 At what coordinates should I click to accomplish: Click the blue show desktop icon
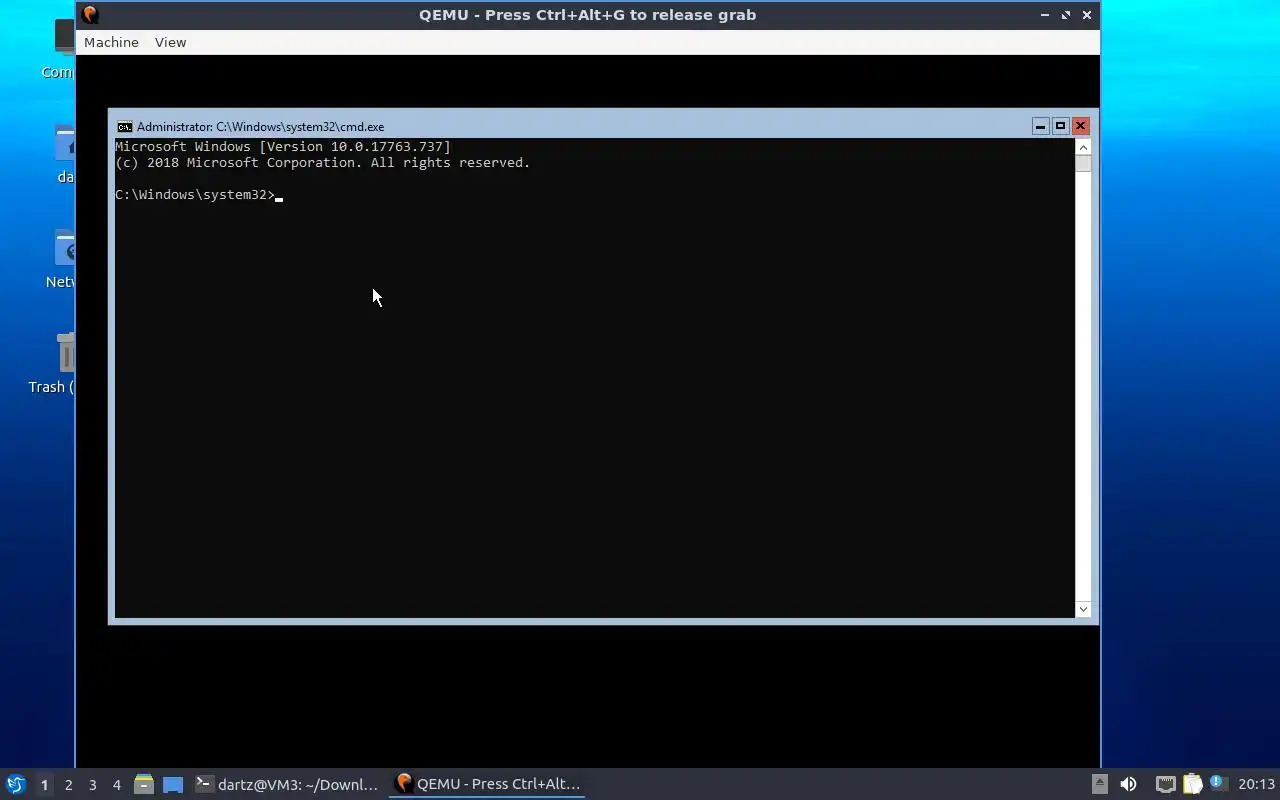tap(173, 785)
